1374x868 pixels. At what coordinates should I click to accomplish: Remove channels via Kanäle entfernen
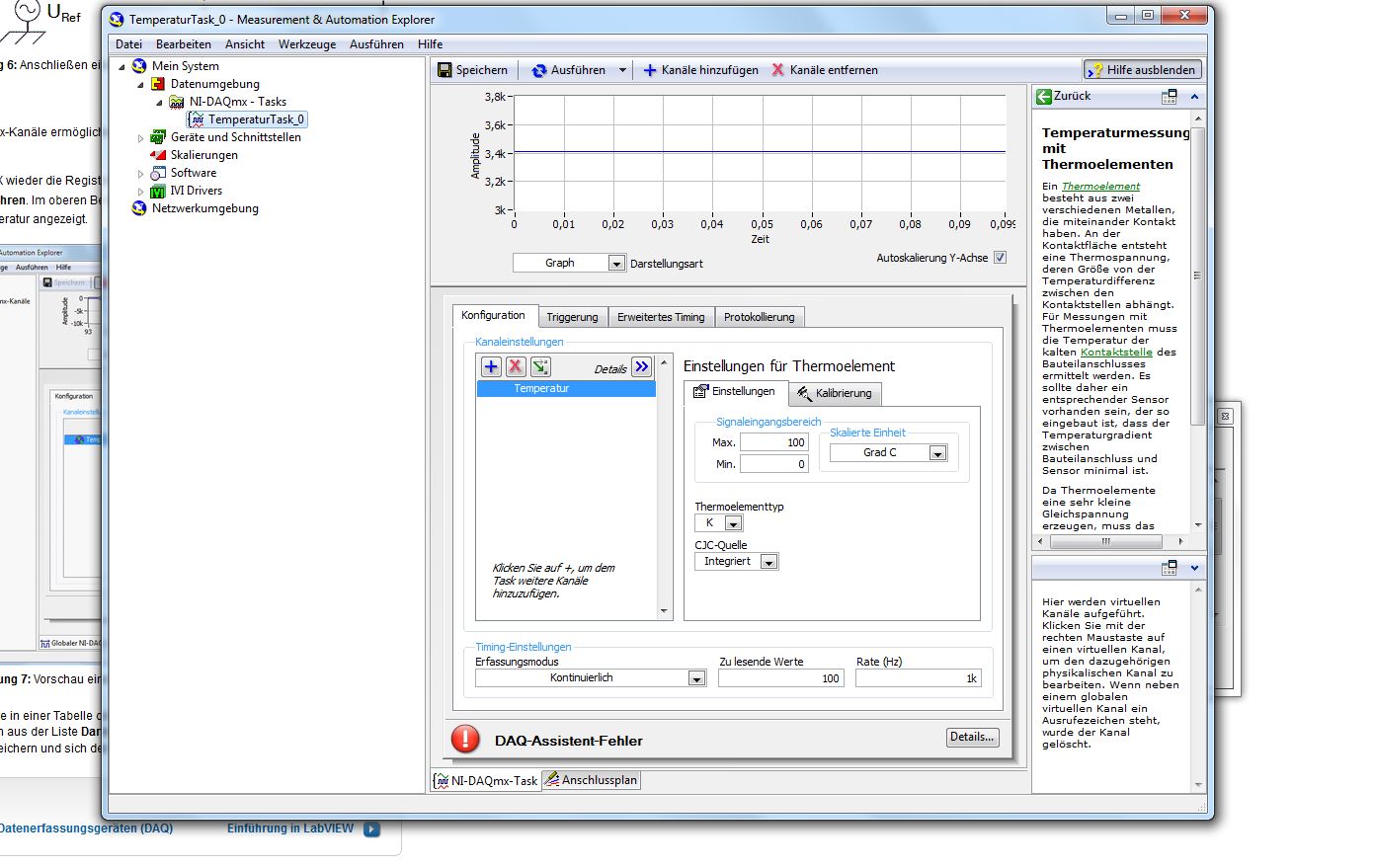click(x=825, y=70)
